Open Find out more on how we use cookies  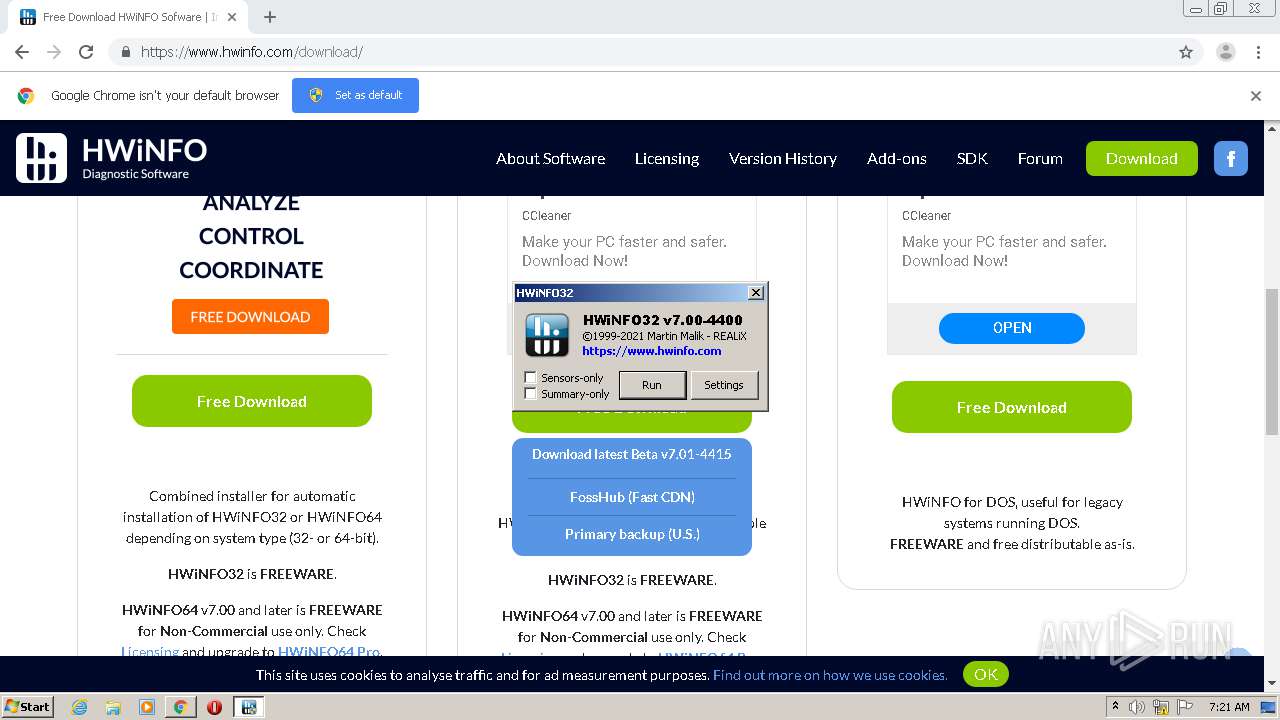[830, 675]
